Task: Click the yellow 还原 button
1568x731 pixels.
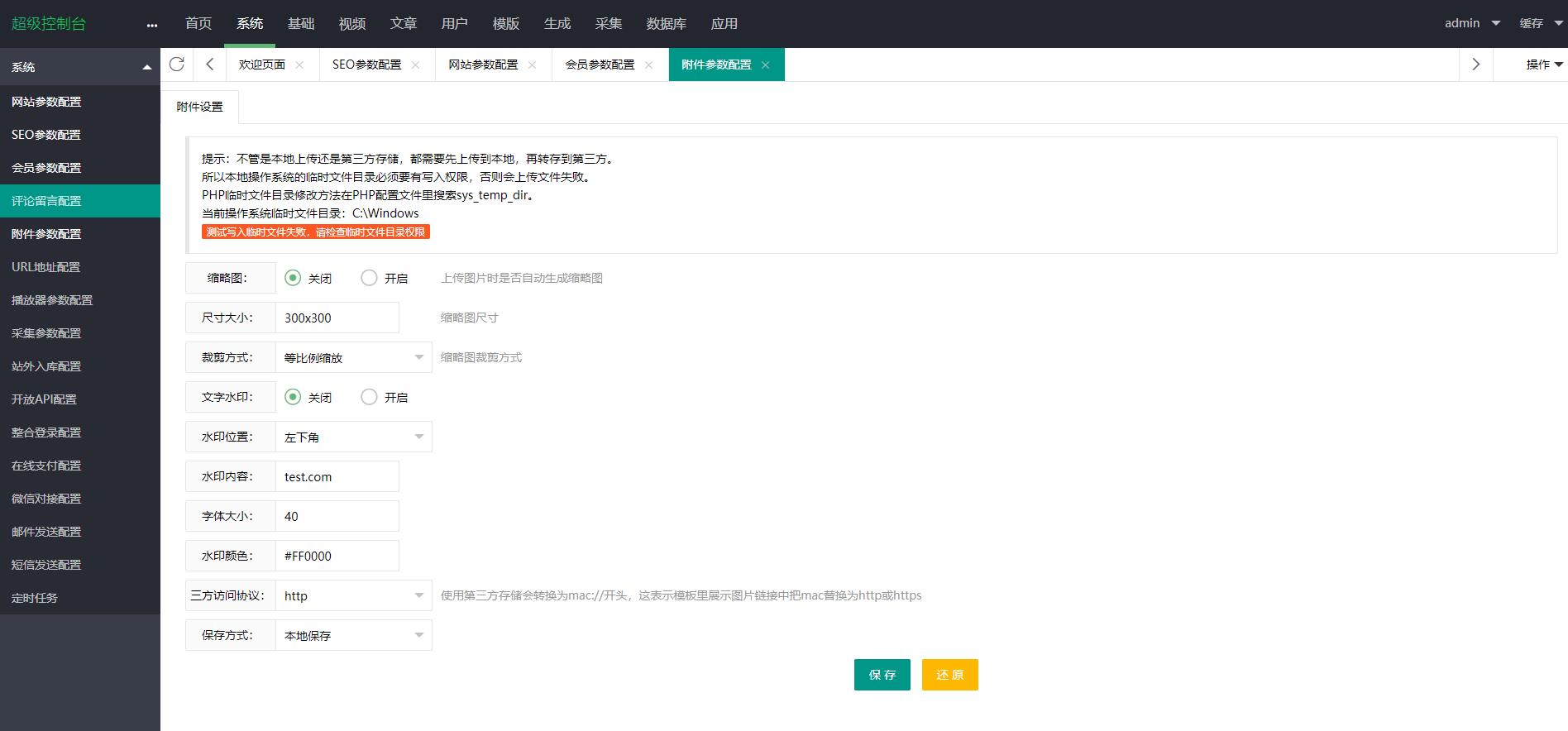Action: point(949,675)
